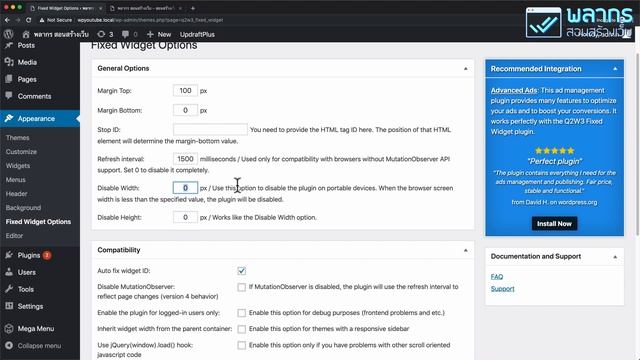
Task: Check Use jQuery(window).load() hook option
Action: [242, 345]
